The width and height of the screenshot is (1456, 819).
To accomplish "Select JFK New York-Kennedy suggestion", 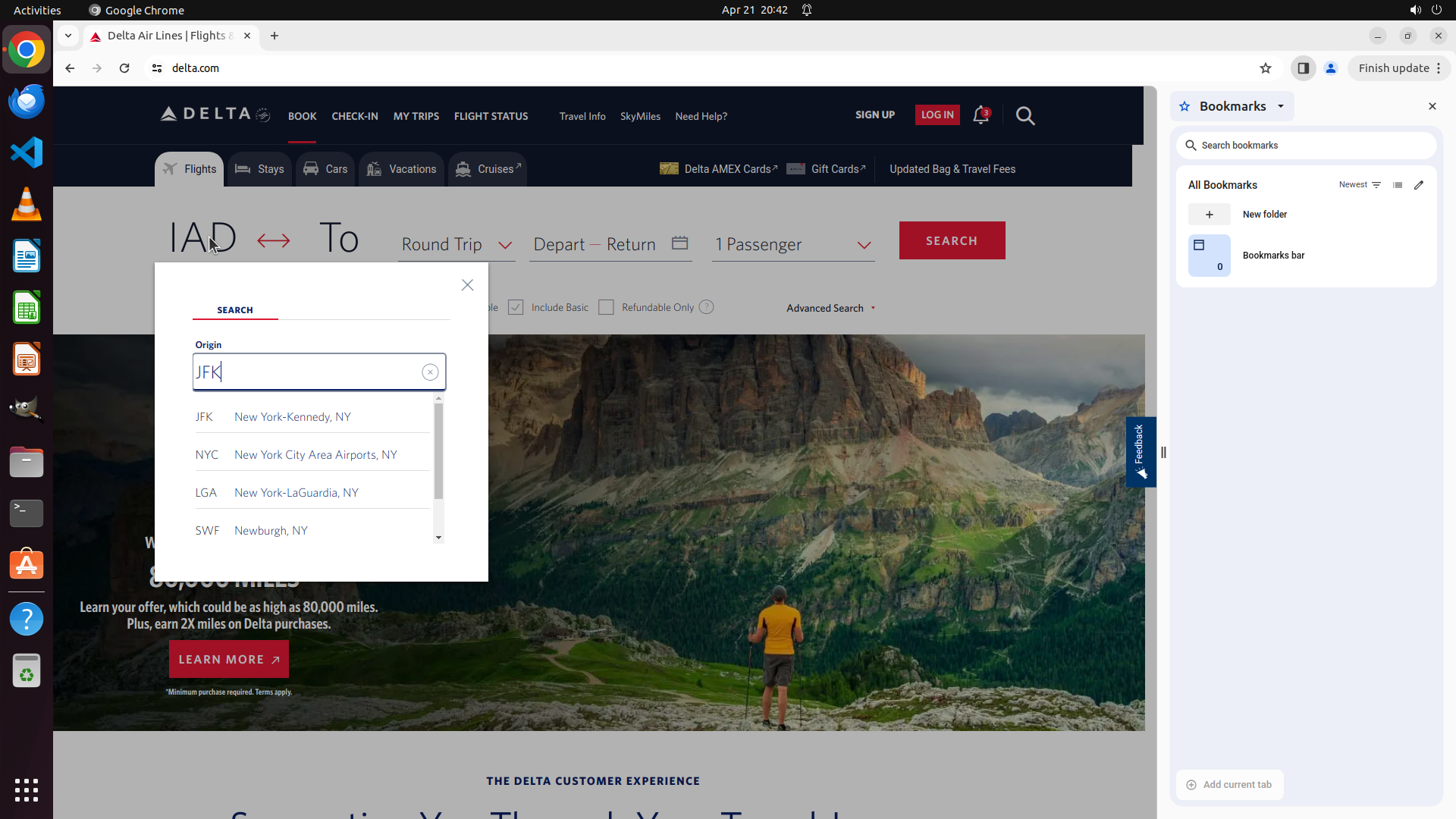I will 293,417.
